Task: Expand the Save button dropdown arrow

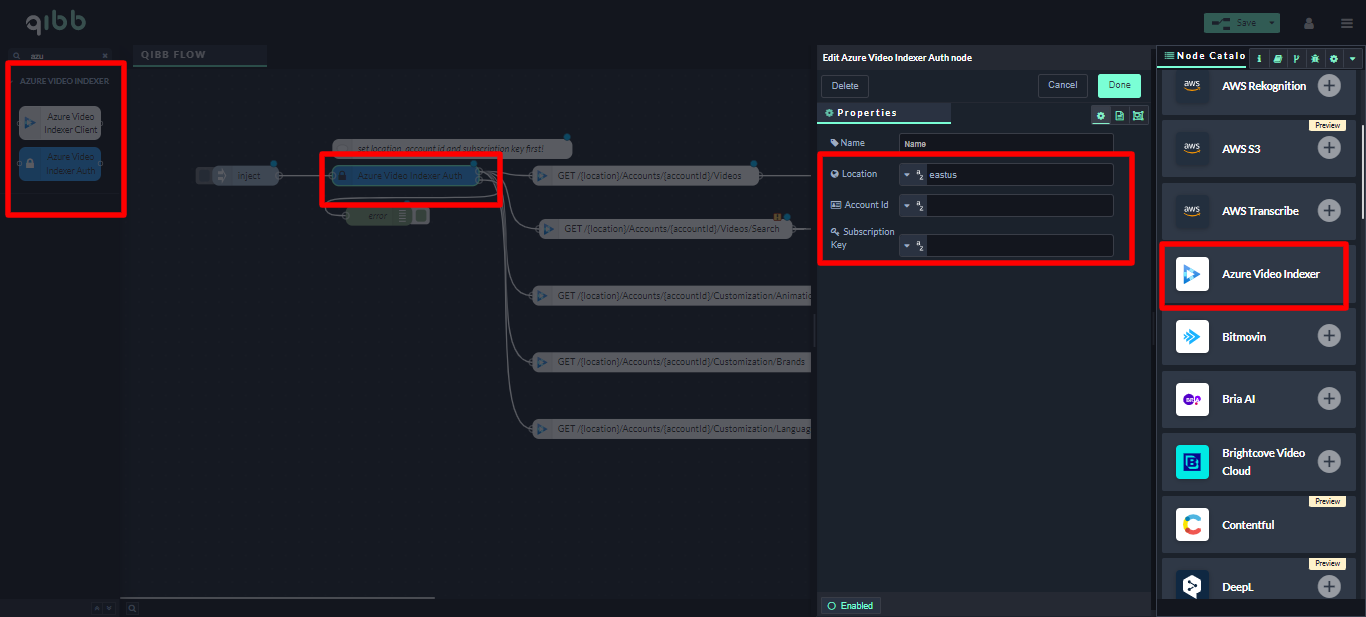Action: click(1271, 23)
